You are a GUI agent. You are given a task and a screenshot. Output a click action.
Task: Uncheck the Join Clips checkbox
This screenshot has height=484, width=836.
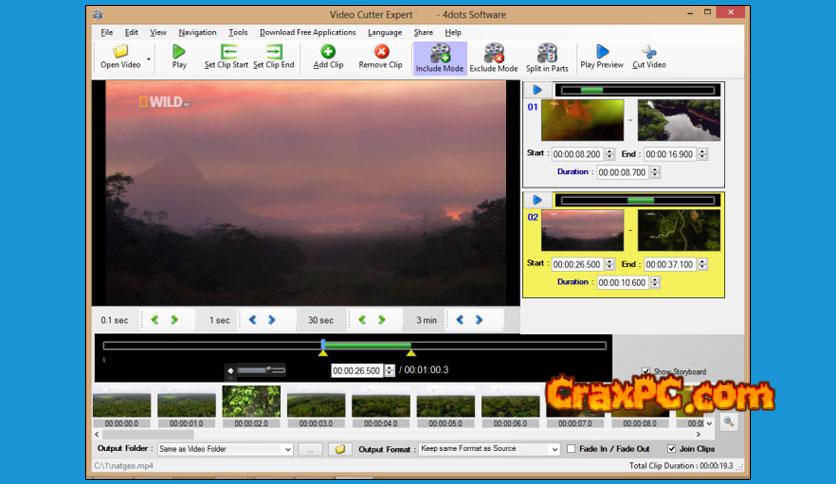point(671,449)
